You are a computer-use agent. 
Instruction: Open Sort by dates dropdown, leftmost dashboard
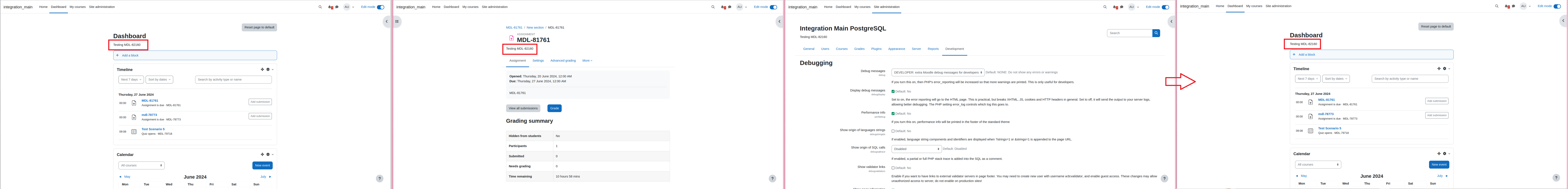159,79
